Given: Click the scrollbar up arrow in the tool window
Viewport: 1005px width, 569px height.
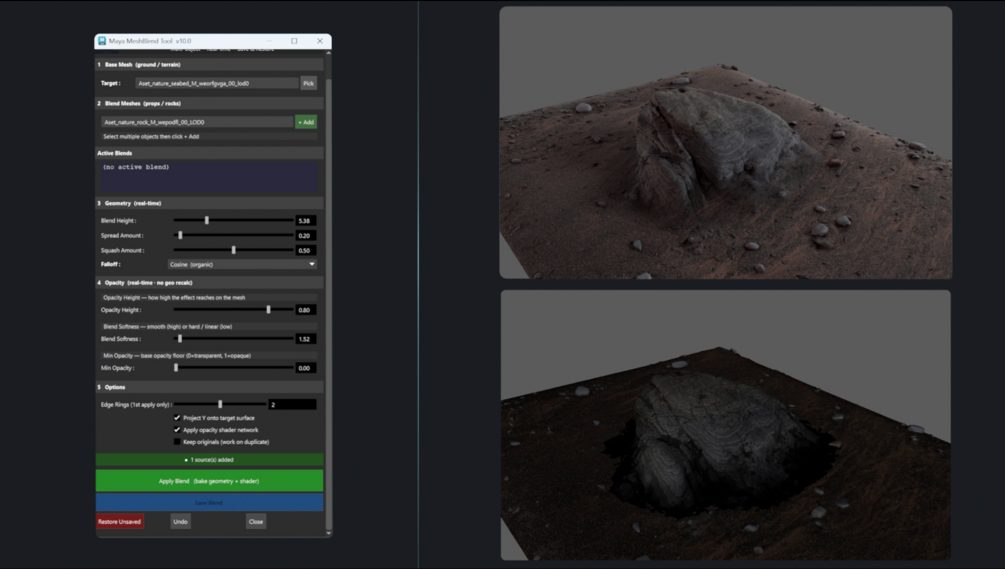Looking at the screenshot, I should 328,53.
